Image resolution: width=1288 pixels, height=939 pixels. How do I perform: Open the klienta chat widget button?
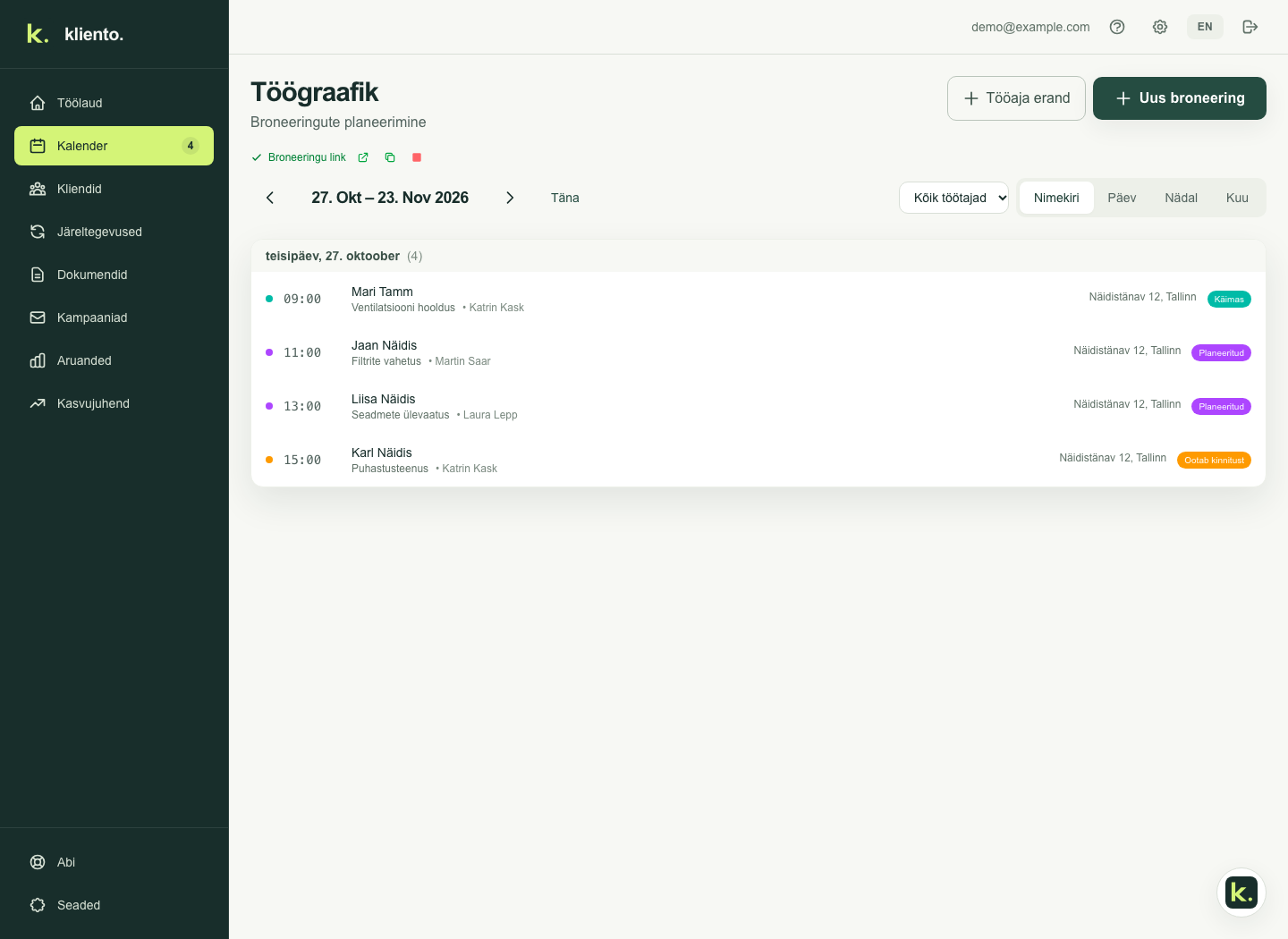[x=1241, y=892]
